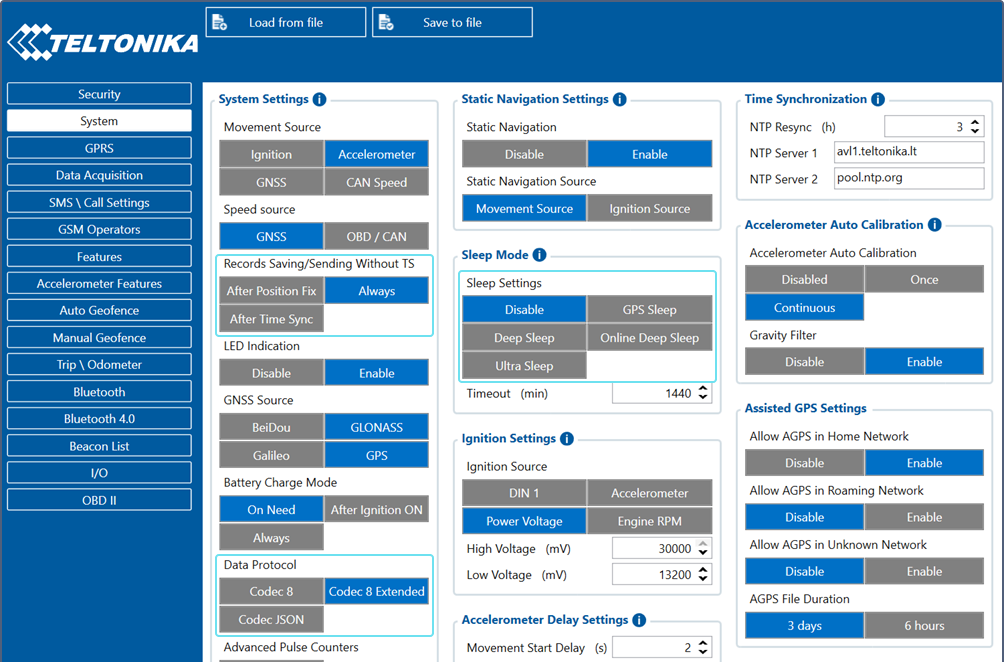Enable AGPS in Roaming Network
Screen dimensions: 1004x662
coord(924,517)
